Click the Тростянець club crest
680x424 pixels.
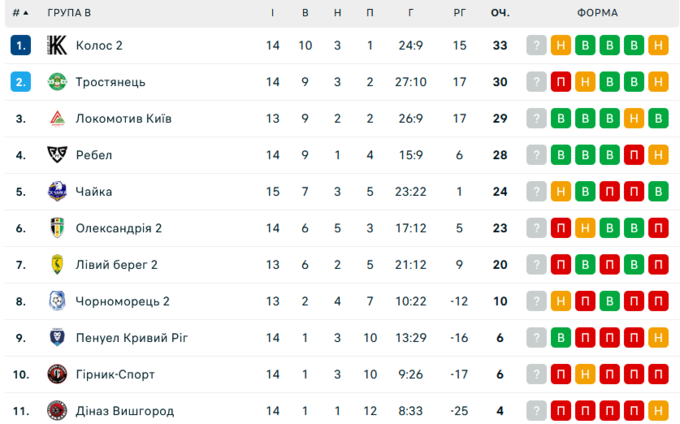(57, 82)
